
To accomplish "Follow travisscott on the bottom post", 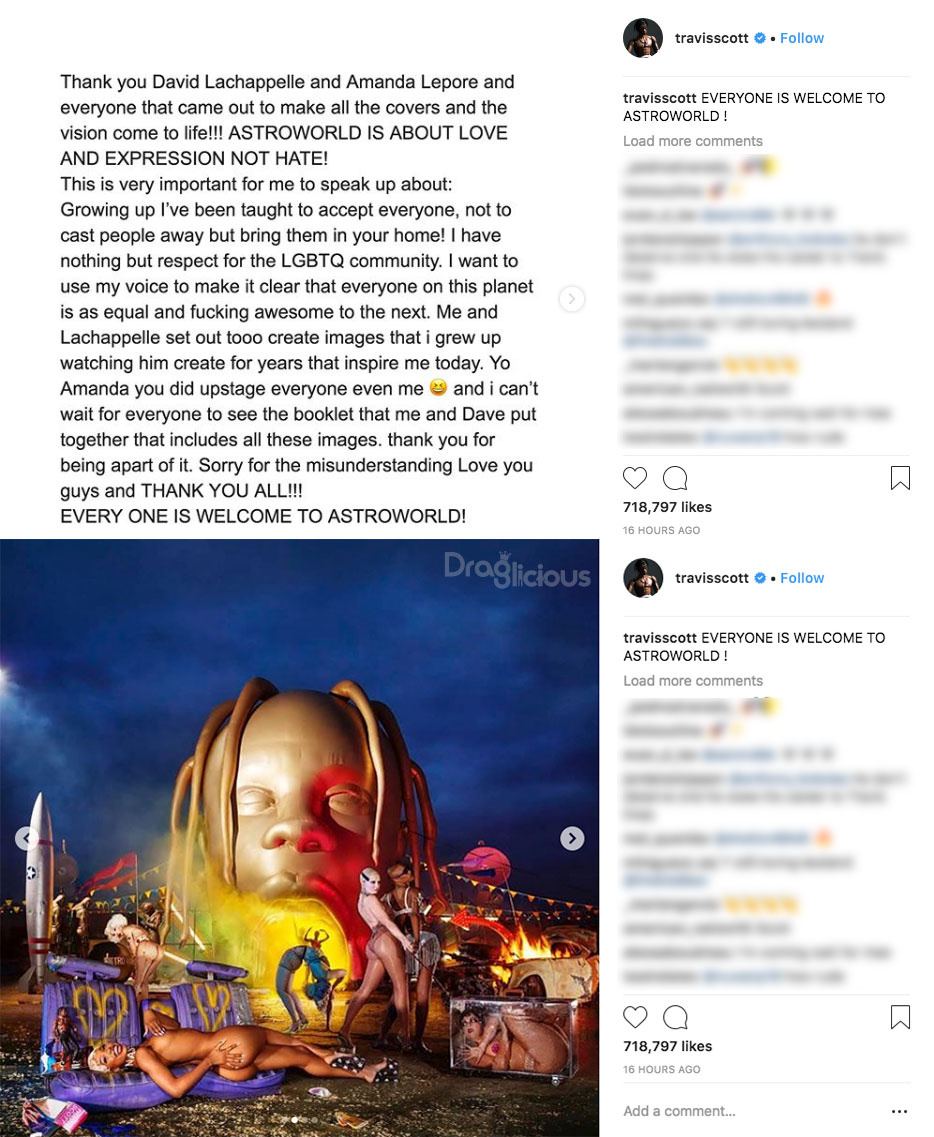I will pyautogui.click(x=802, y=578).
